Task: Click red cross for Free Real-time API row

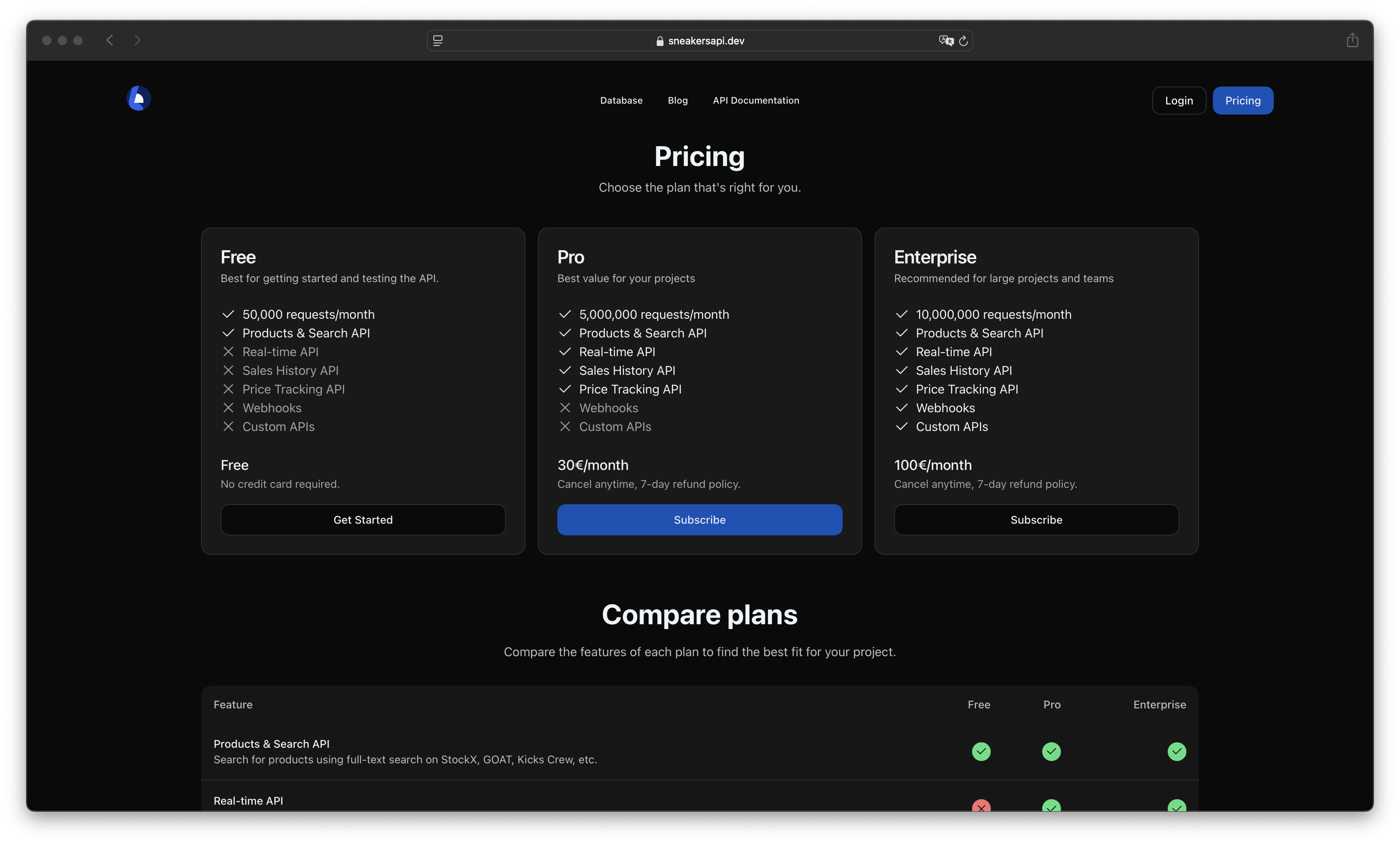Action: 981,805
